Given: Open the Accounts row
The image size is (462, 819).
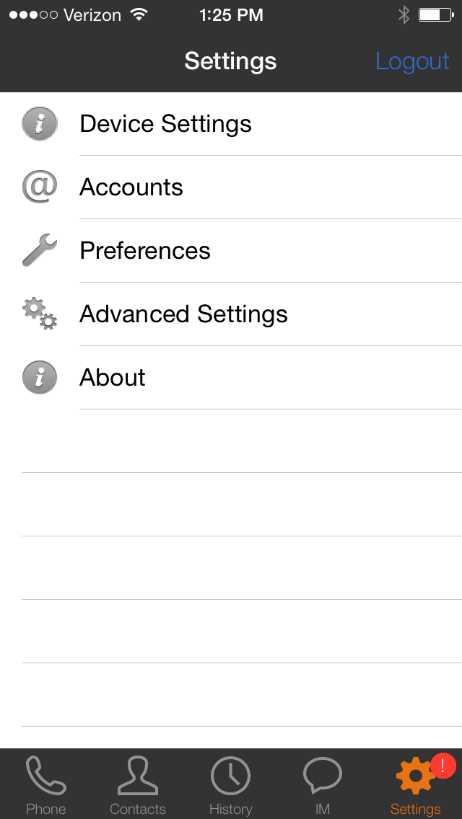Looking at the screenshot, I should click(231, 187).
